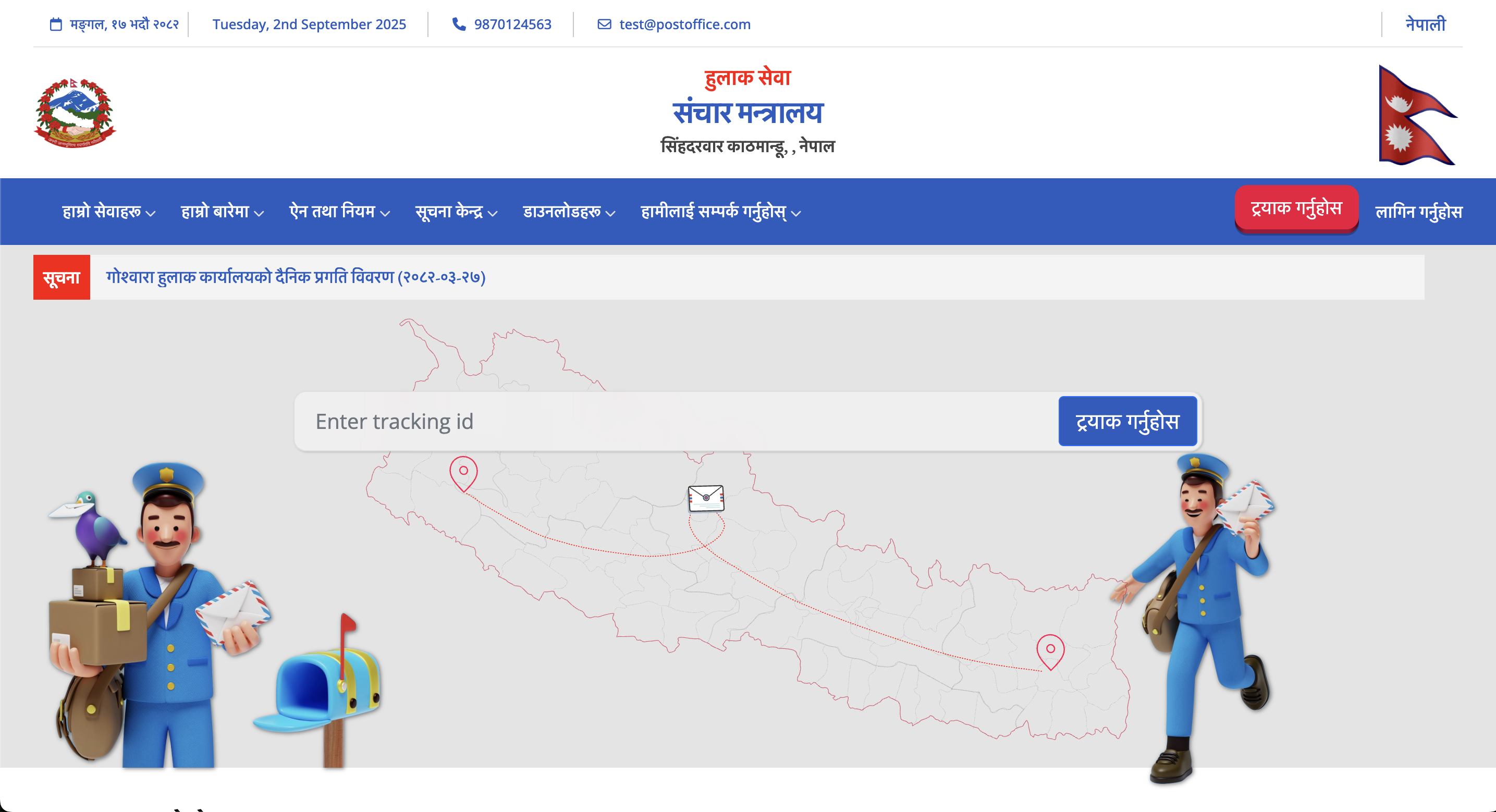Screen dimensions: 1496x812
Task: Click the western location pin on the map
Action: click(x=463, y=473)
